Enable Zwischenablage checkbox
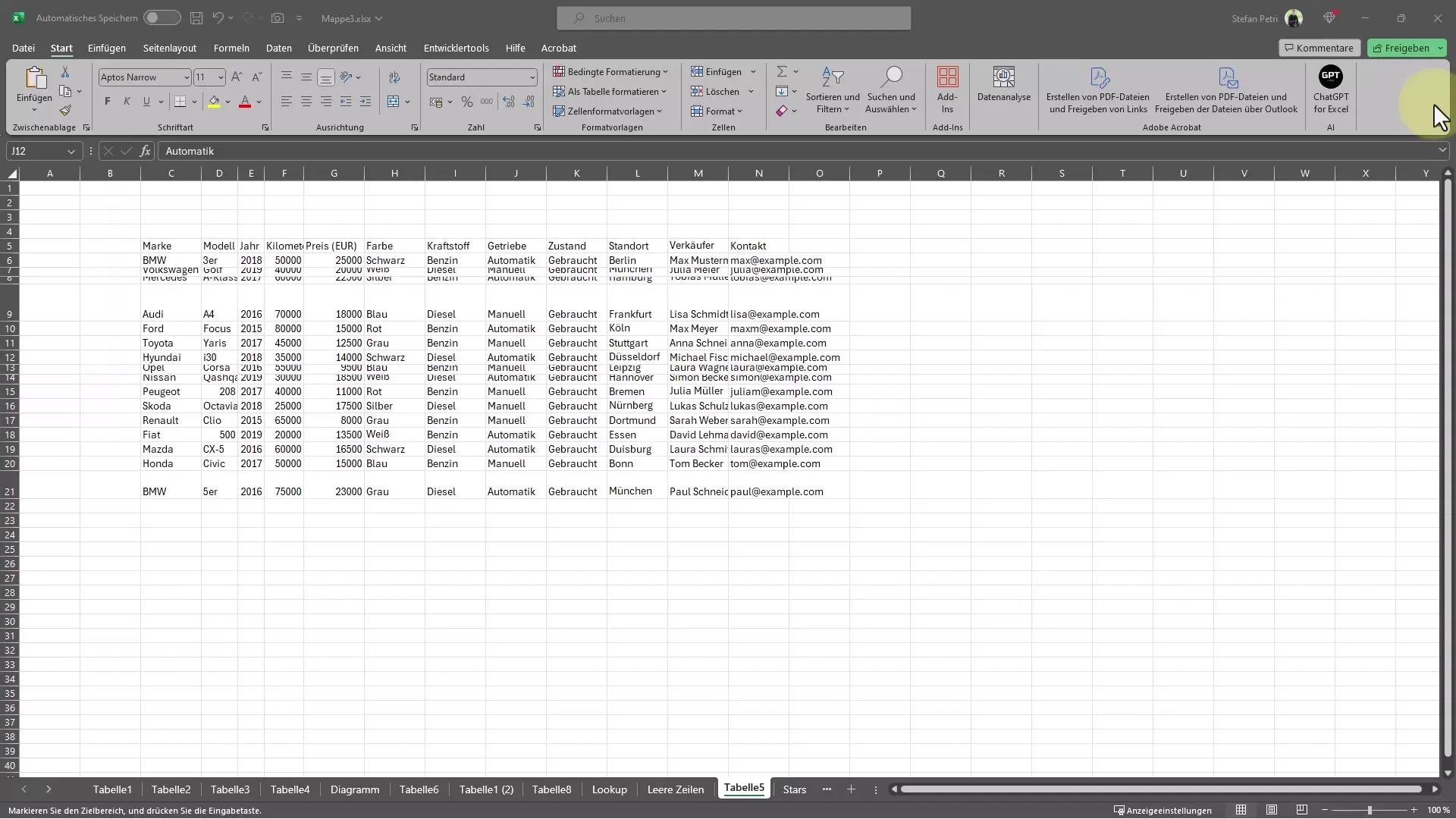Viewport: 1456px width, 819px height. click(87, 128)
